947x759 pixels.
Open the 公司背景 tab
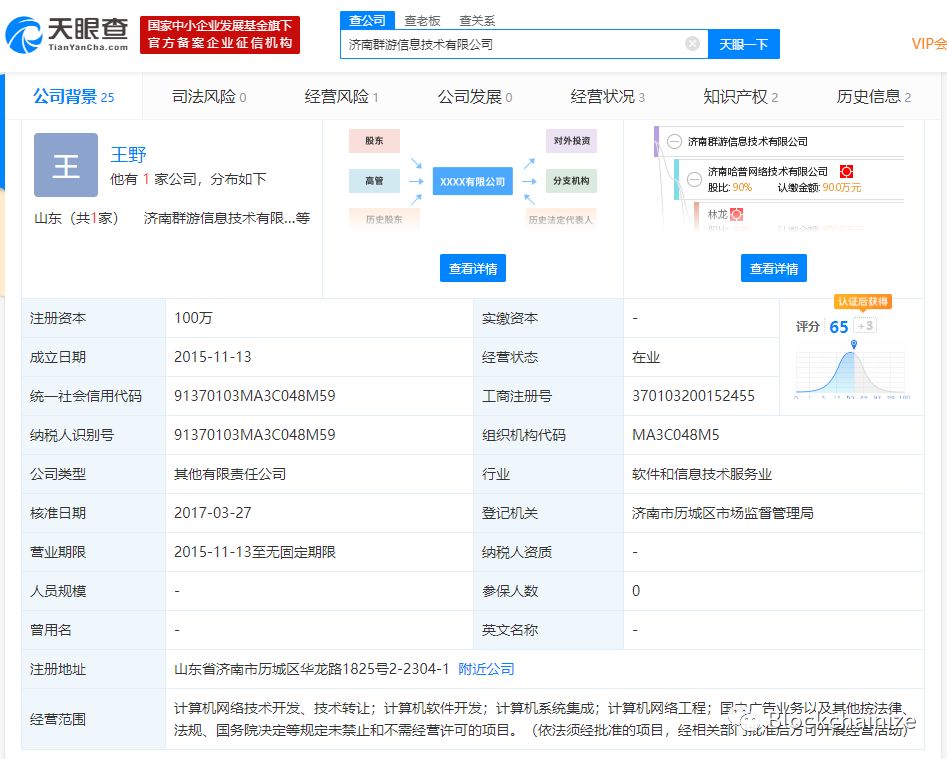click(x=73, y=97)
